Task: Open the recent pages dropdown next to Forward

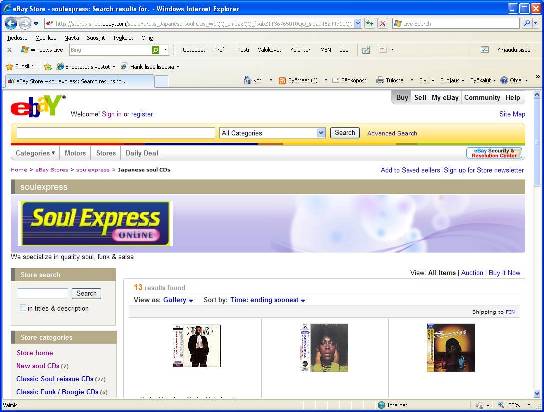Action: coord(36,24)
